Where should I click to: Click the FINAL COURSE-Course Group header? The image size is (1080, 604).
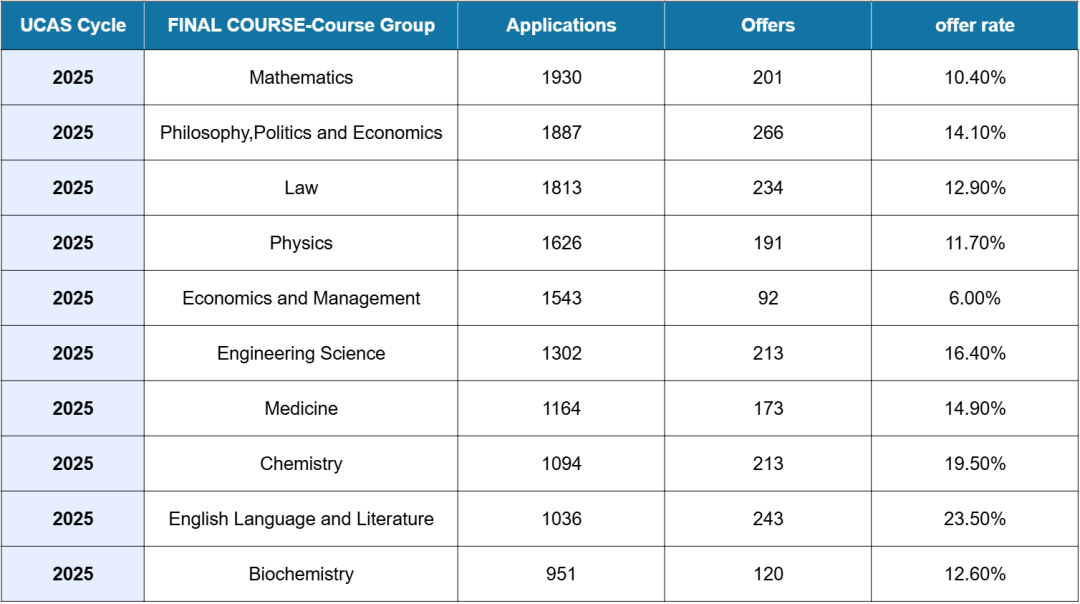(301, 26)
